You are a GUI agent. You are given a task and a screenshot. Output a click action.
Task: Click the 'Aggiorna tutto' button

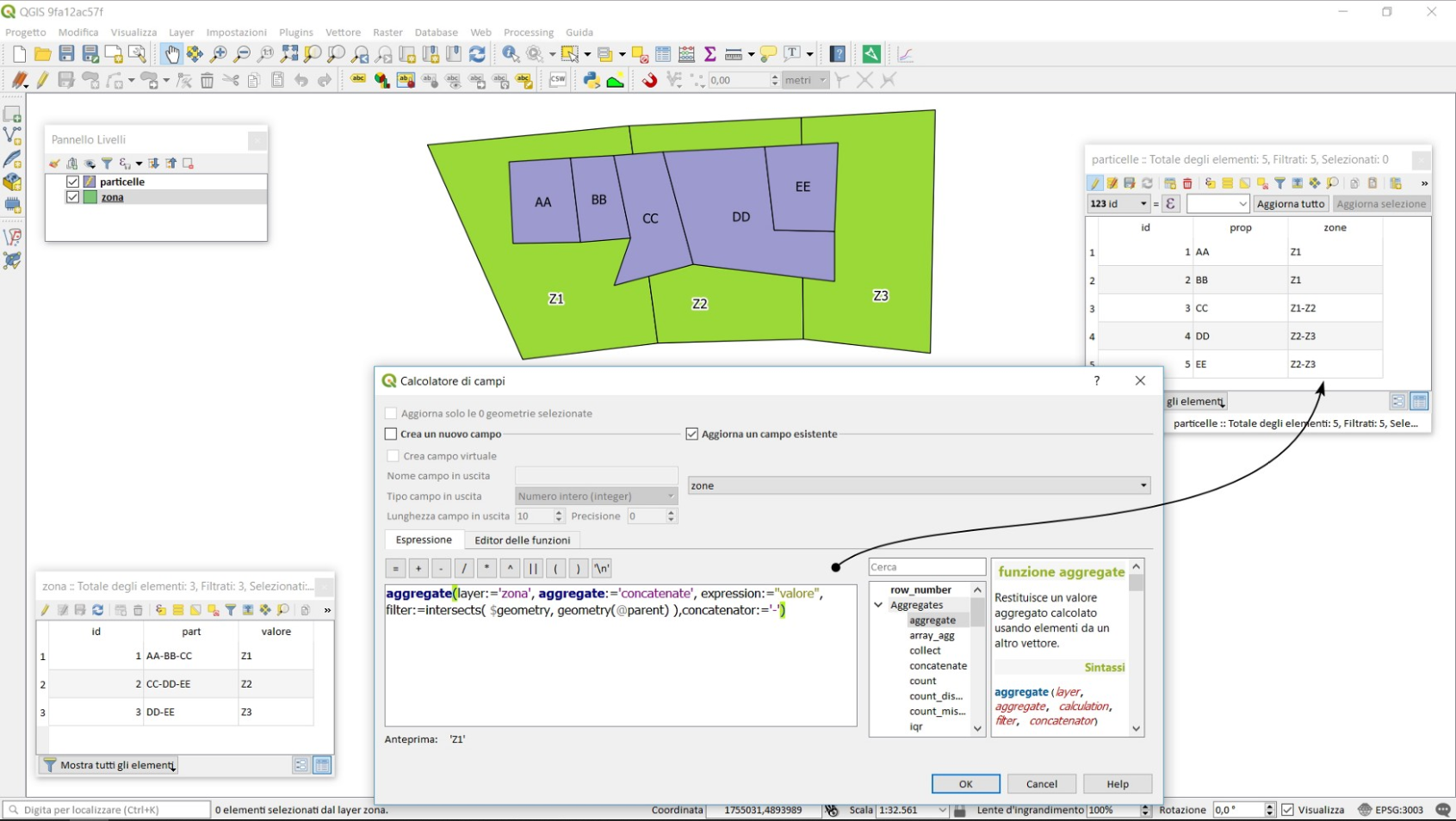(1290, 204)
